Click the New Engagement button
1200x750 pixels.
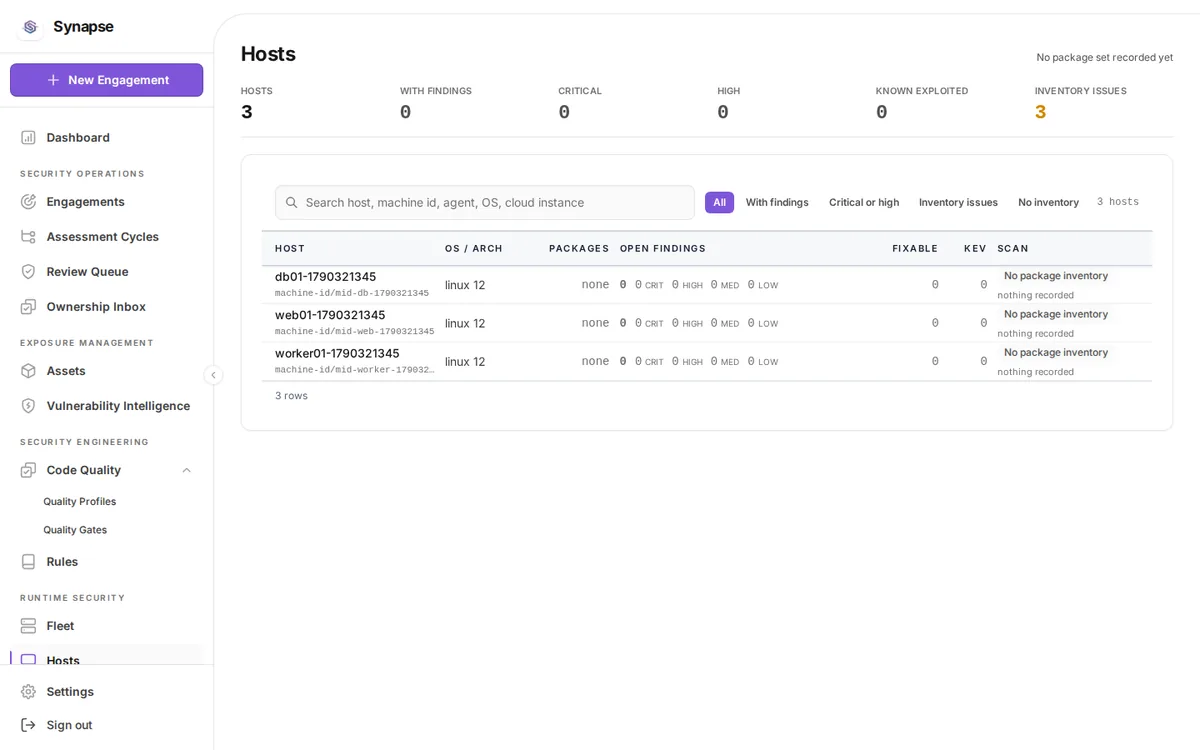click(106, 80)
